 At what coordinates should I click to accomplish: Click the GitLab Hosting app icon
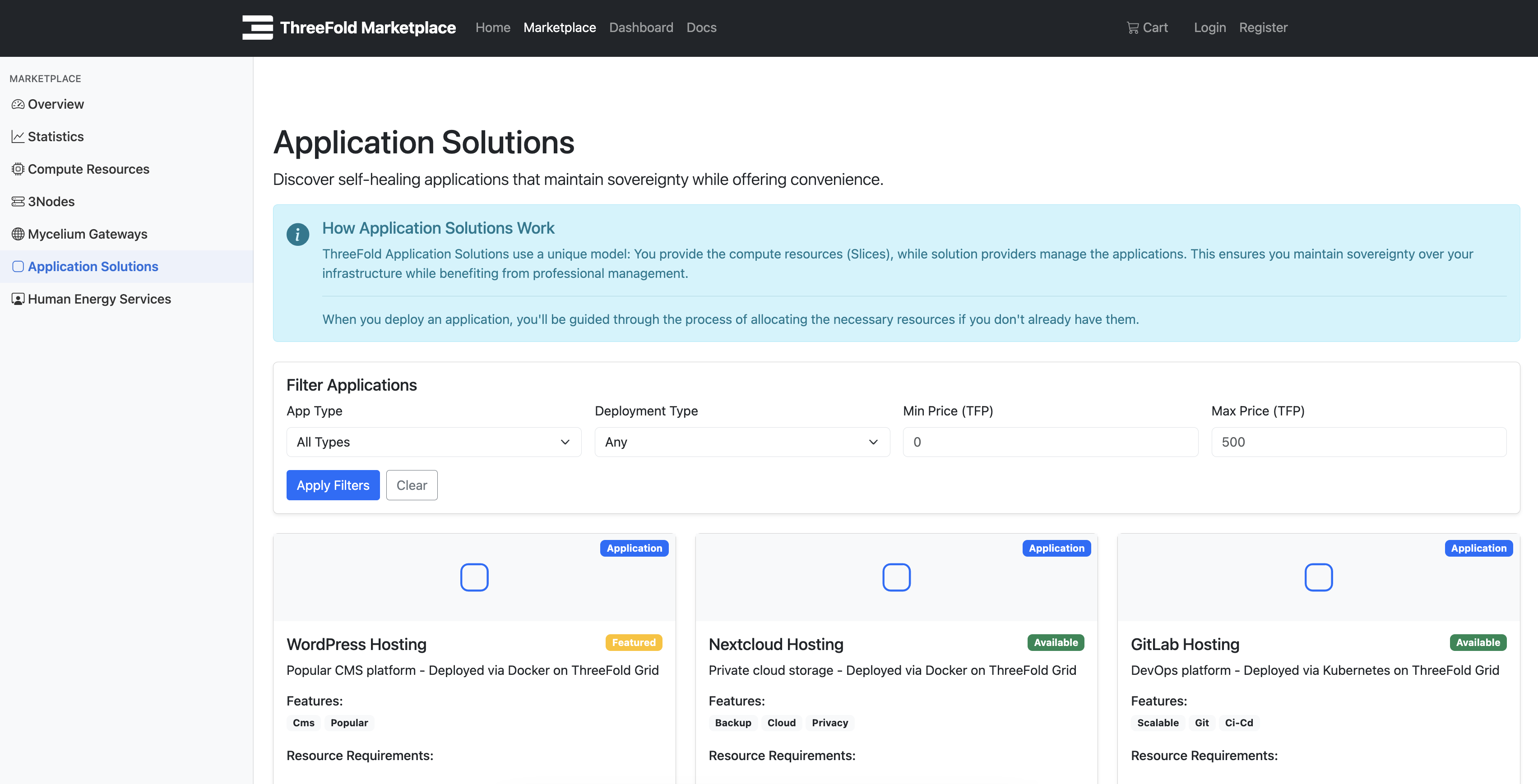pos(1318,577)
